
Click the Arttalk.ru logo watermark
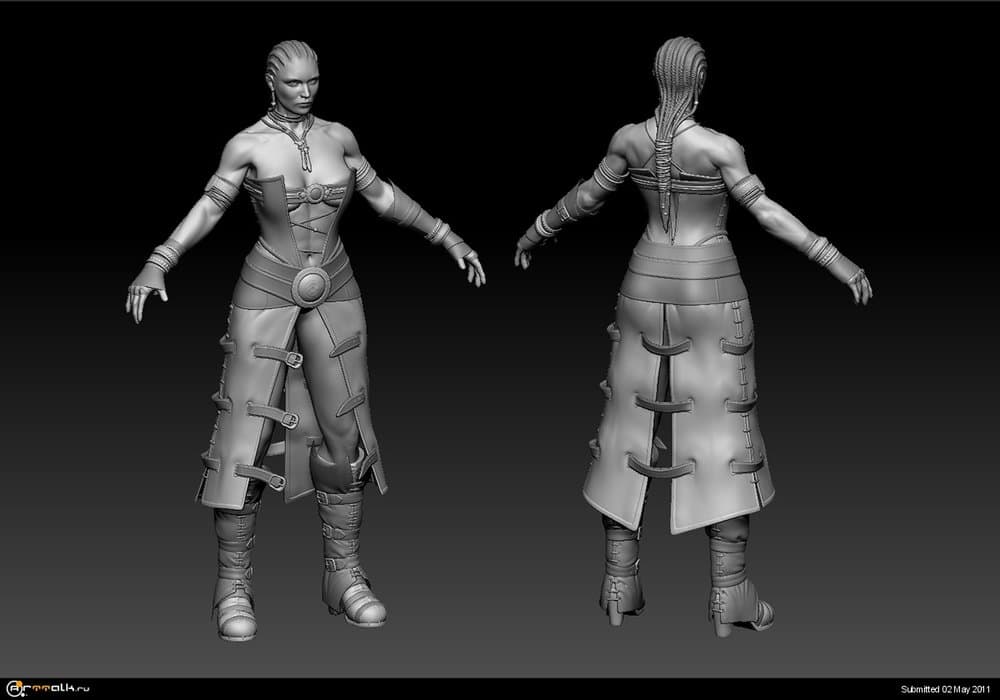[50, 689]
